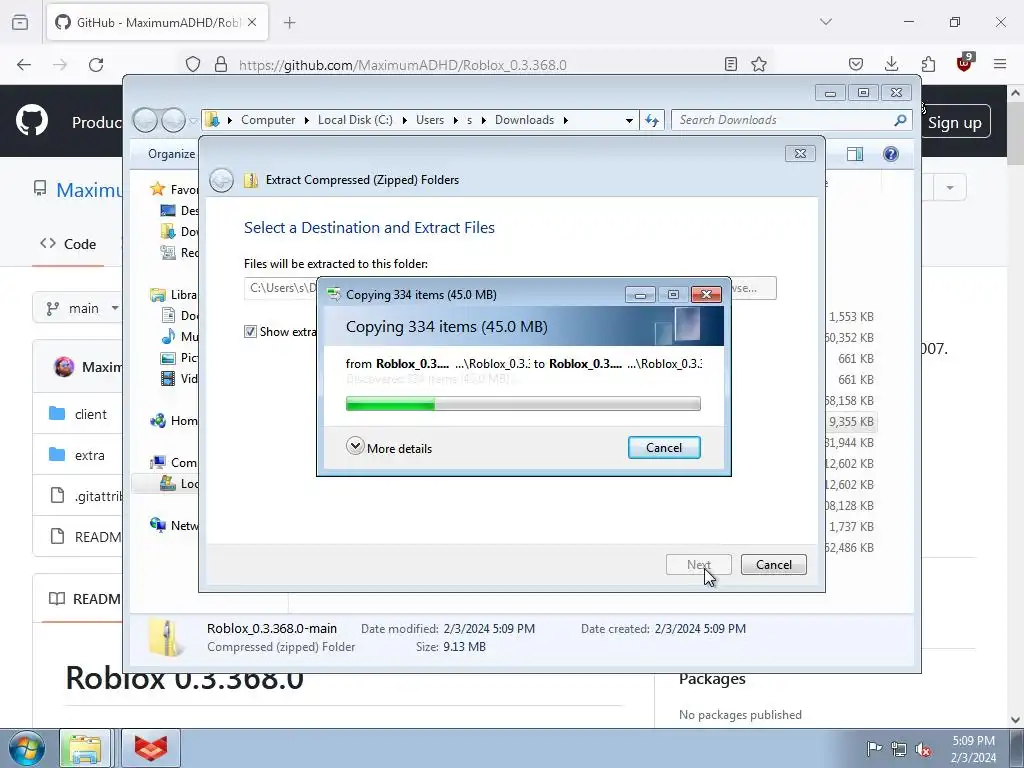This screenshot has height=768, width=1024.
Task: Reload the GitHub page in browser
Action: (96, 64)
